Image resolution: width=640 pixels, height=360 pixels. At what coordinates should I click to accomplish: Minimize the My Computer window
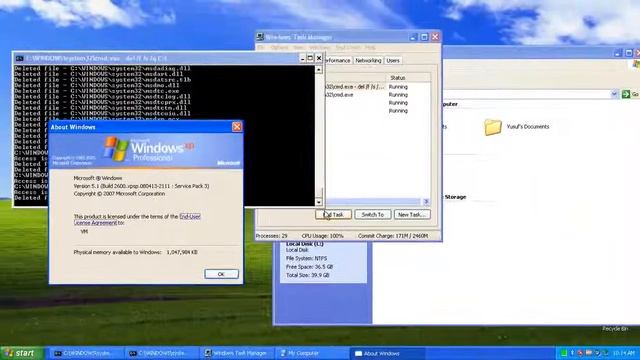point(618,53)
